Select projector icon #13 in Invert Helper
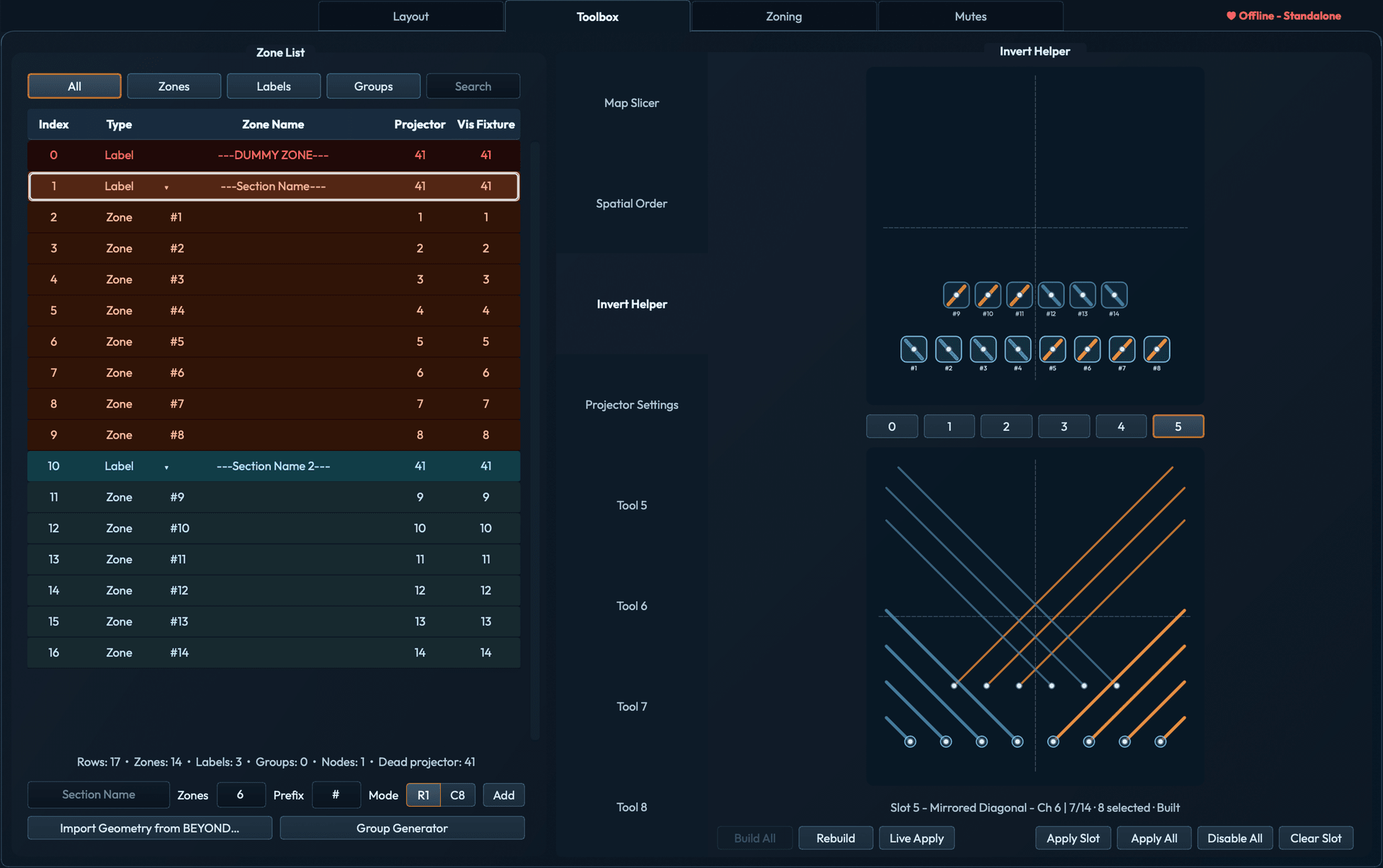 click(x=1083, y=295)
